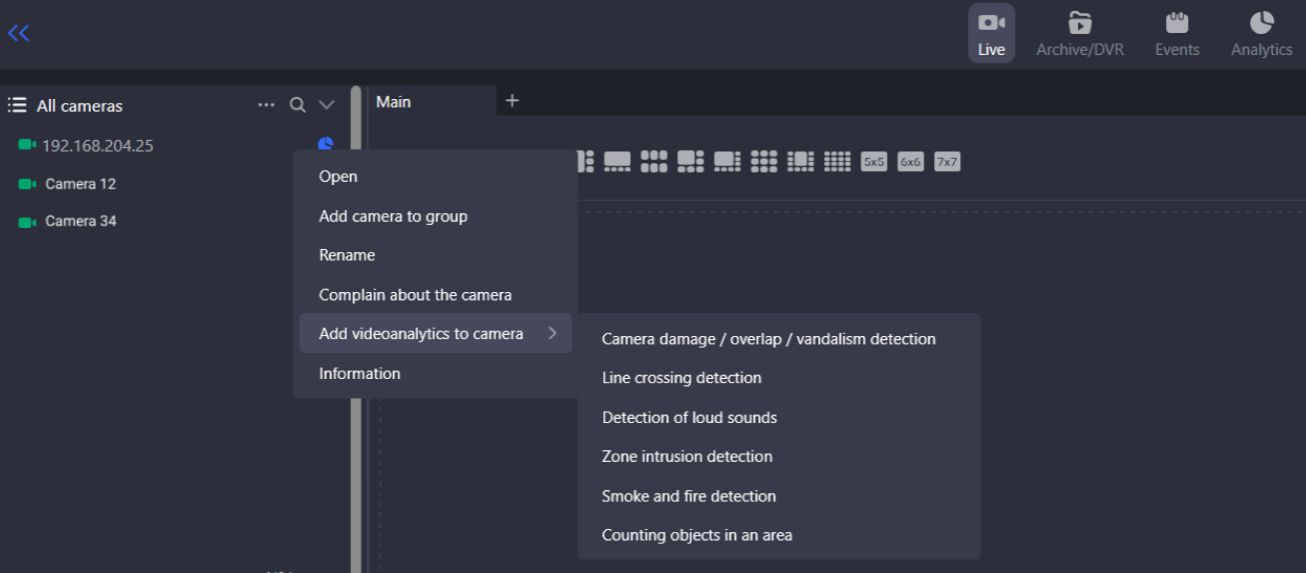Select the 5x5 grid layout
The image size is (1306, 573).
874,161
